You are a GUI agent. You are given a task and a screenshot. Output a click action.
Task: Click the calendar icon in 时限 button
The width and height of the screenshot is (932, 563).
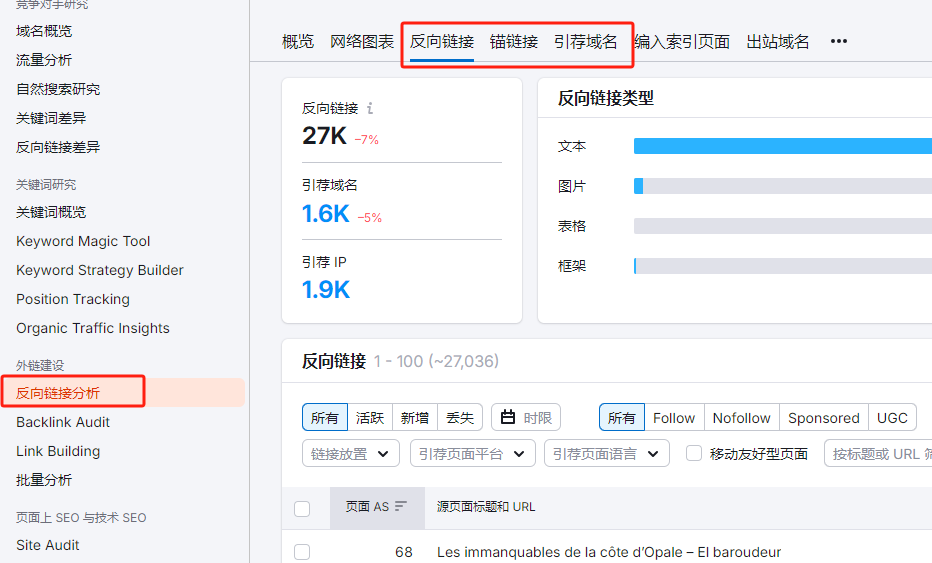(508, 417)
